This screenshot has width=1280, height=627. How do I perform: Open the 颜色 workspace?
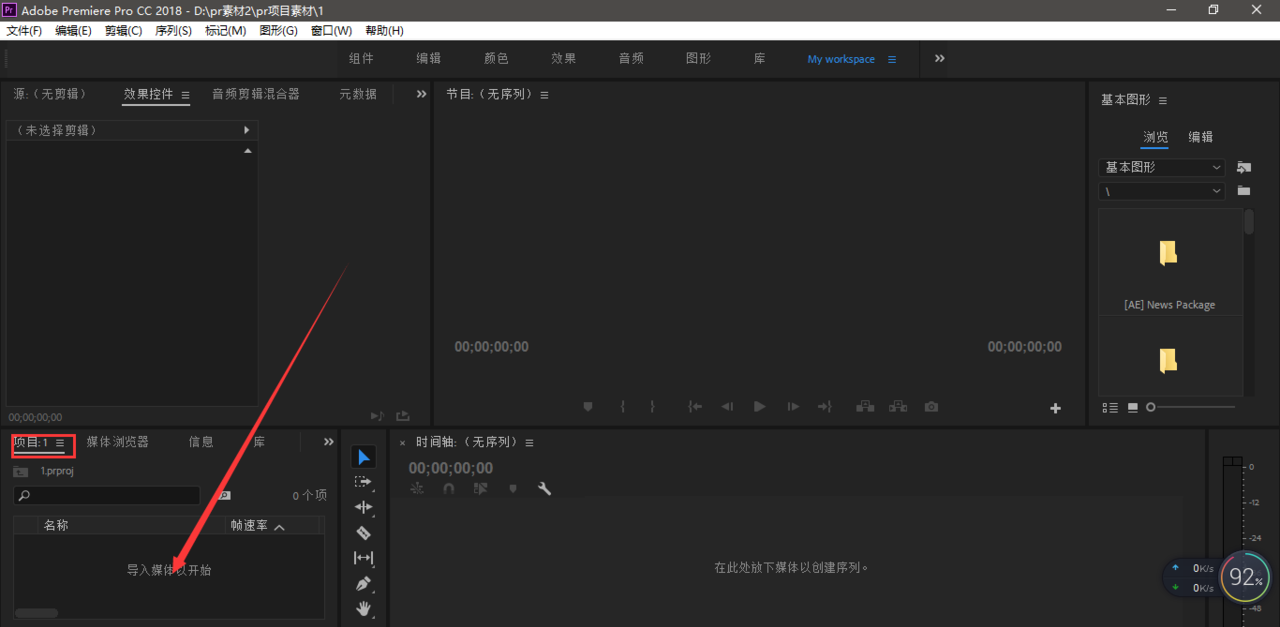point(496,59)
